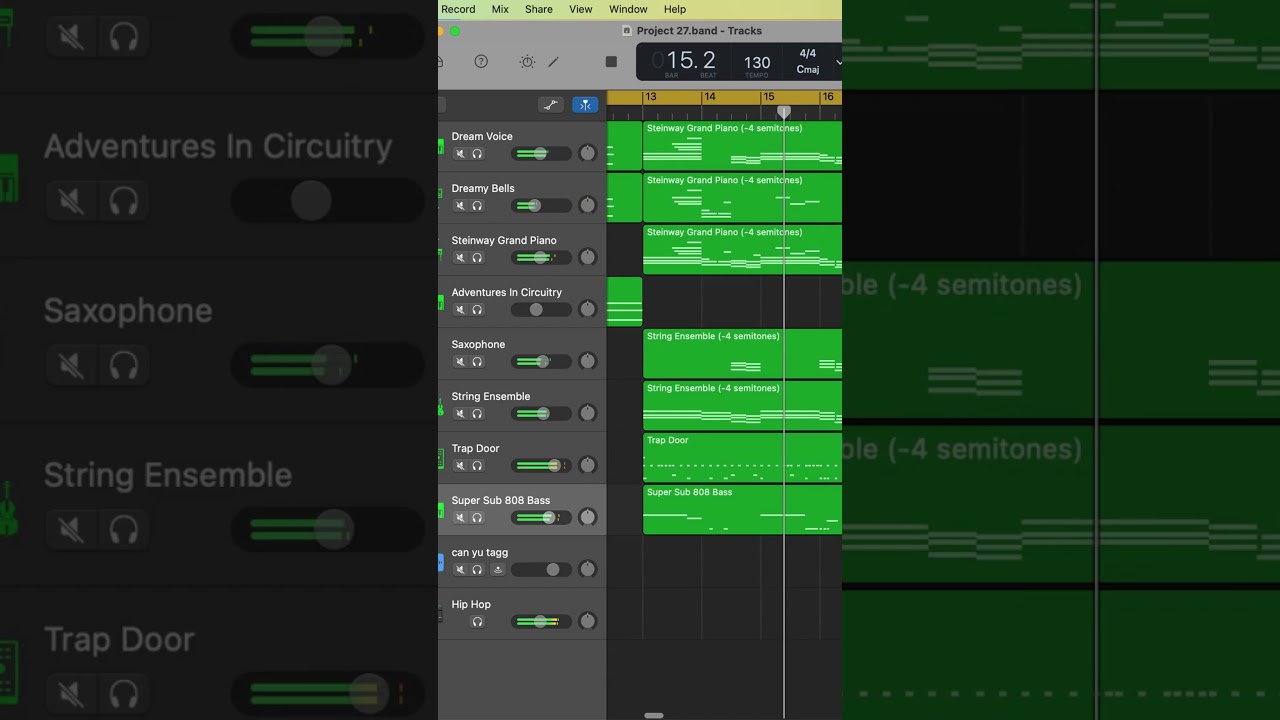Mute the Saxophone track
The height and width of the screenshot is (720, 1280).
[460, 361]
